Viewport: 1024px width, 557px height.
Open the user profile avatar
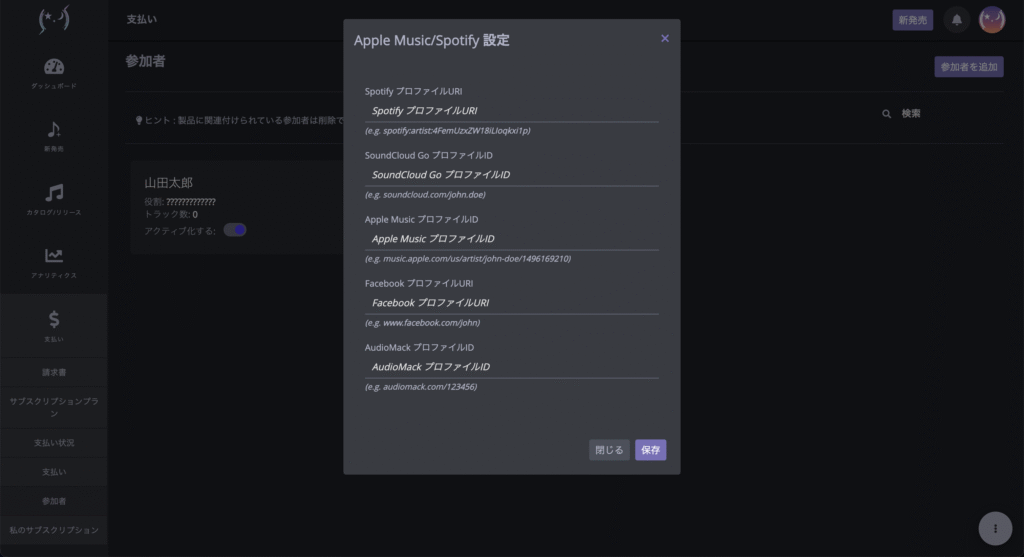(x=991, y=20)
